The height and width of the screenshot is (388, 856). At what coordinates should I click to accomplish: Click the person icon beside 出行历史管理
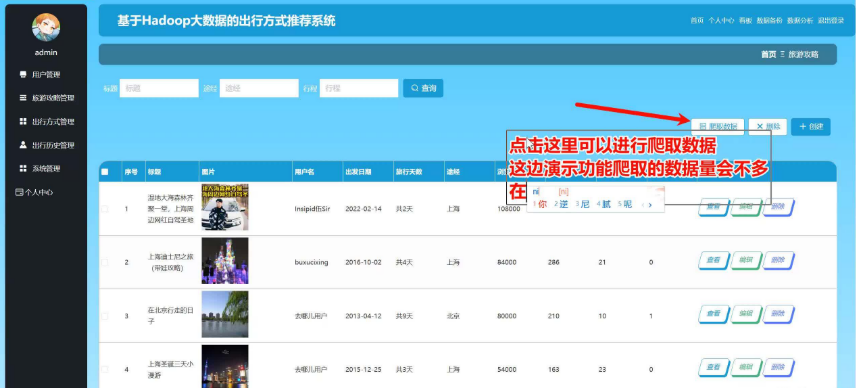click(23, 145)
